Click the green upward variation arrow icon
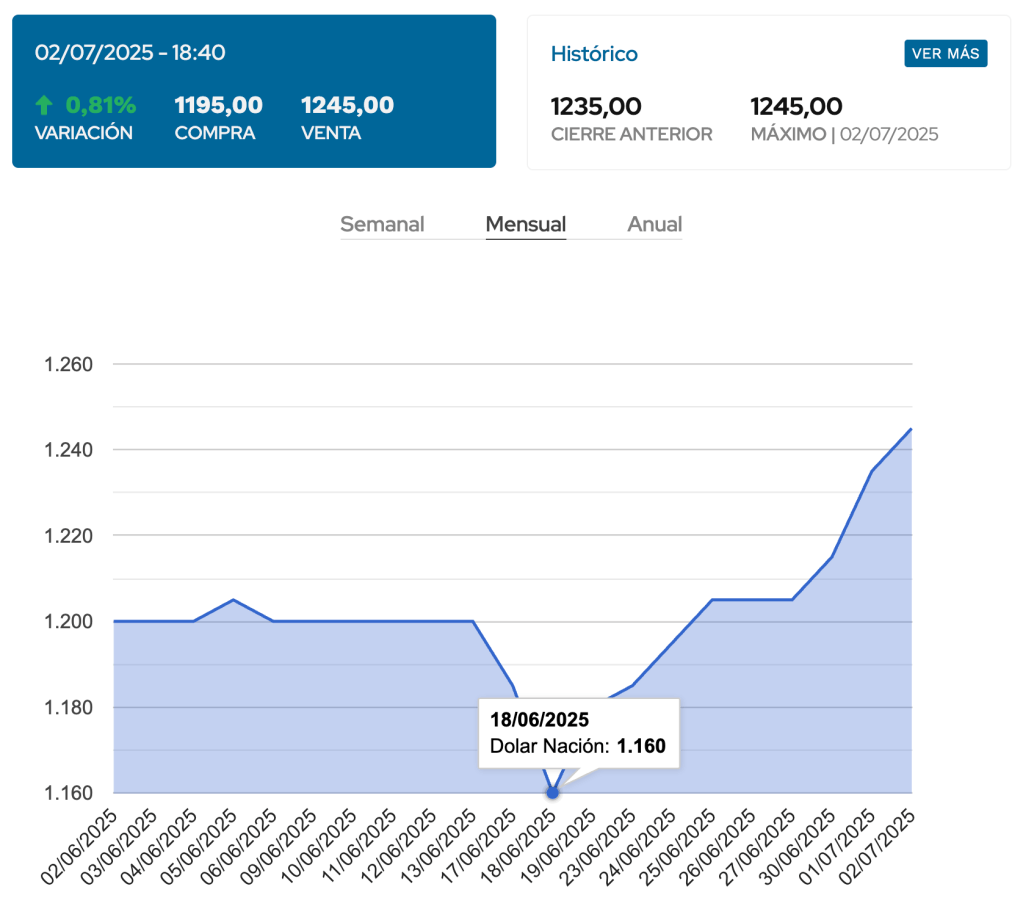Image resolution: width=1023 pixels, height=906 pixels. [x=43, y=105]
